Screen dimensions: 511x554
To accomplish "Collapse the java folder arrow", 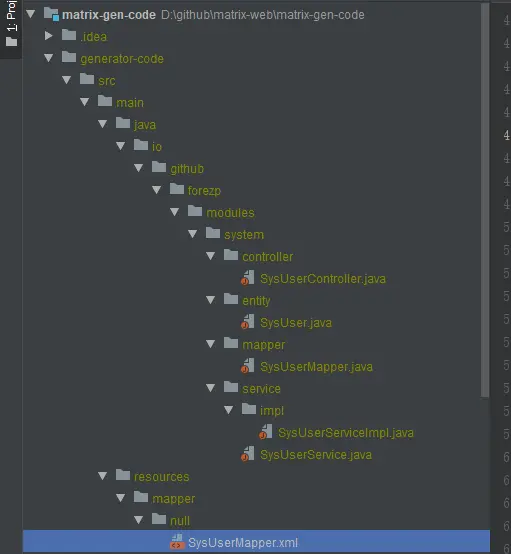I will tap(103, 124).
